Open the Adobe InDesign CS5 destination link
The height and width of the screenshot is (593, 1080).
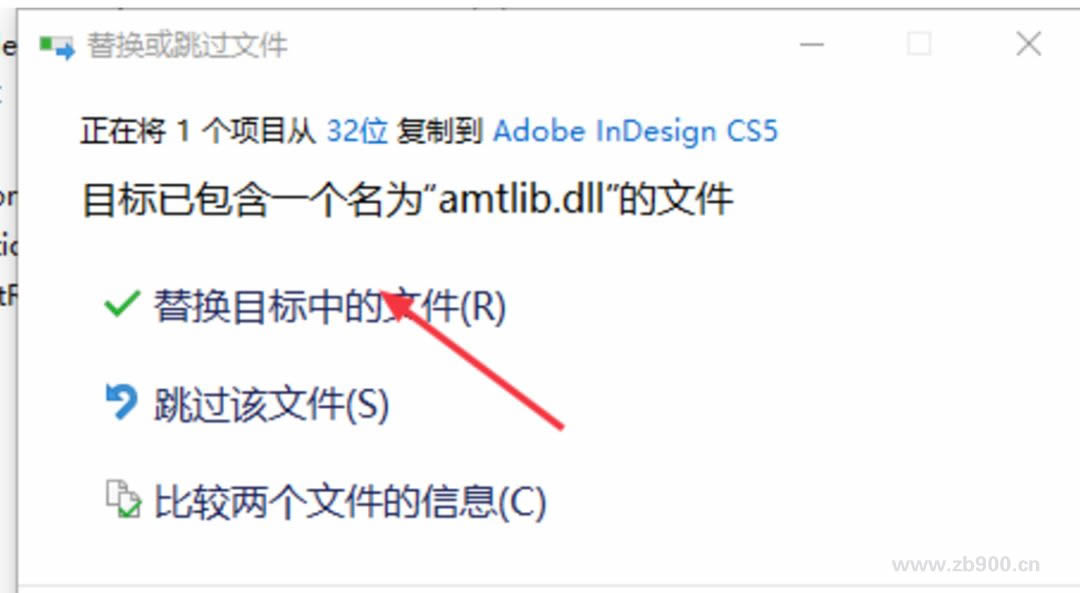point(635,131)
